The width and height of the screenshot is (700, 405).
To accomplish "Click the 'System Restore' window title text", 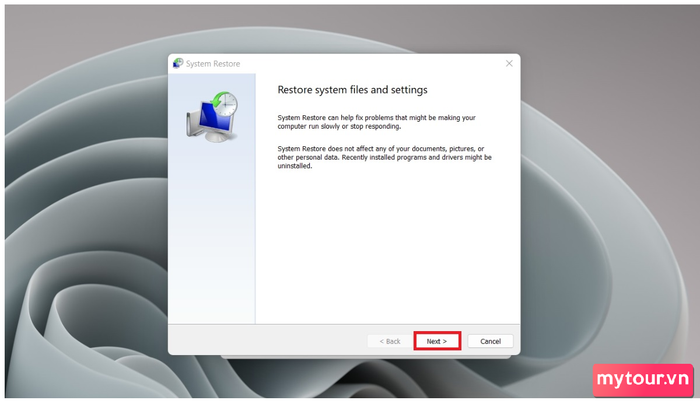I will [213, 64].
